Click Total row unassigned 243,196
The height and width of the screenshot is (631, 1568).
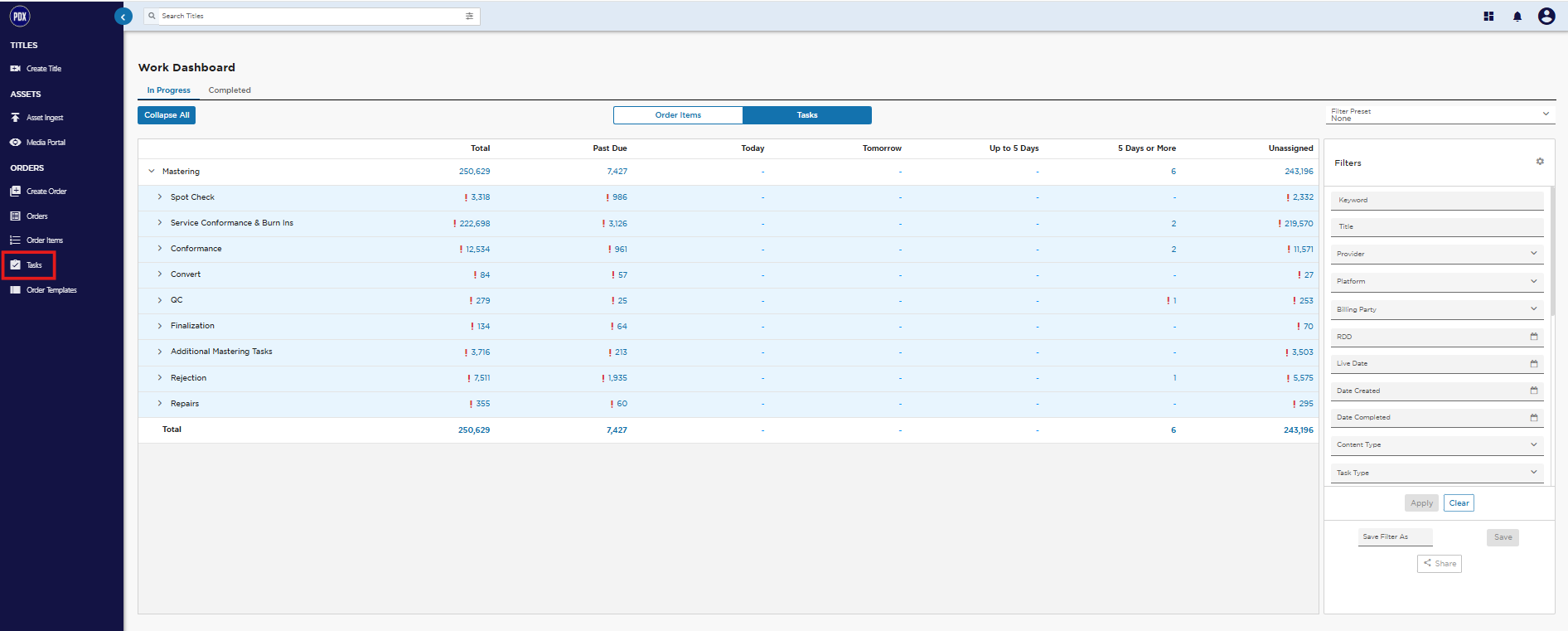(1299, 430)
